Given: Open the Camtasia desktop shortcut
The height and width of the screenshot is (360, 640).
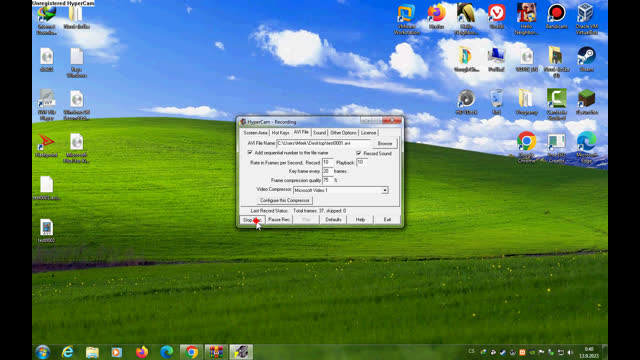Looking at the screenshot, I should point(556,104).
